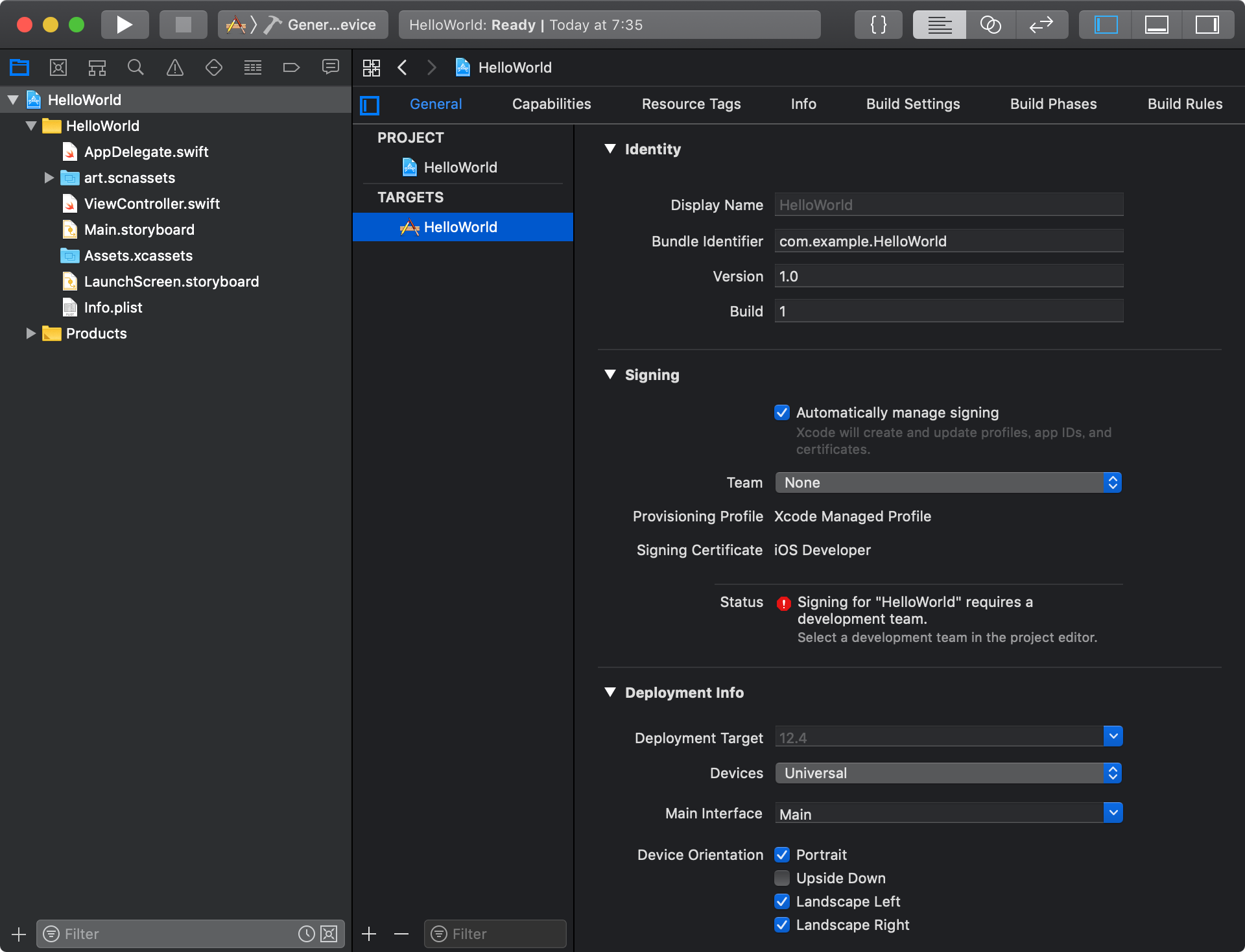
Task: Expand the Products group
Action: (30, 333)
